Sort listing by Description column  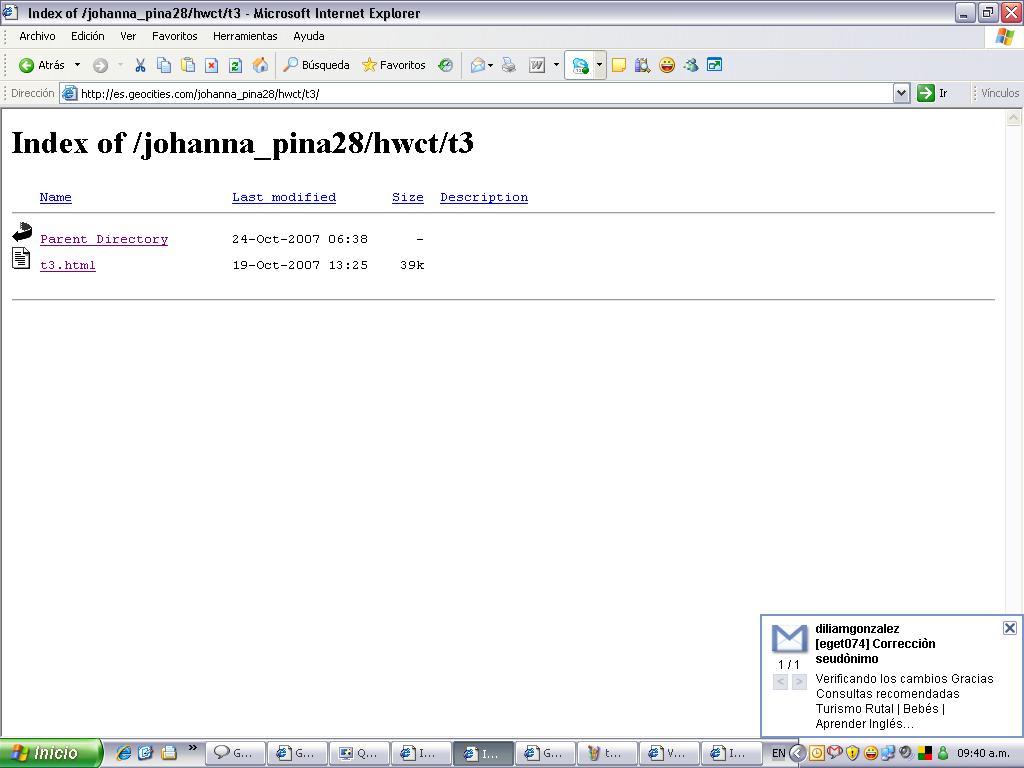(484, 197)
